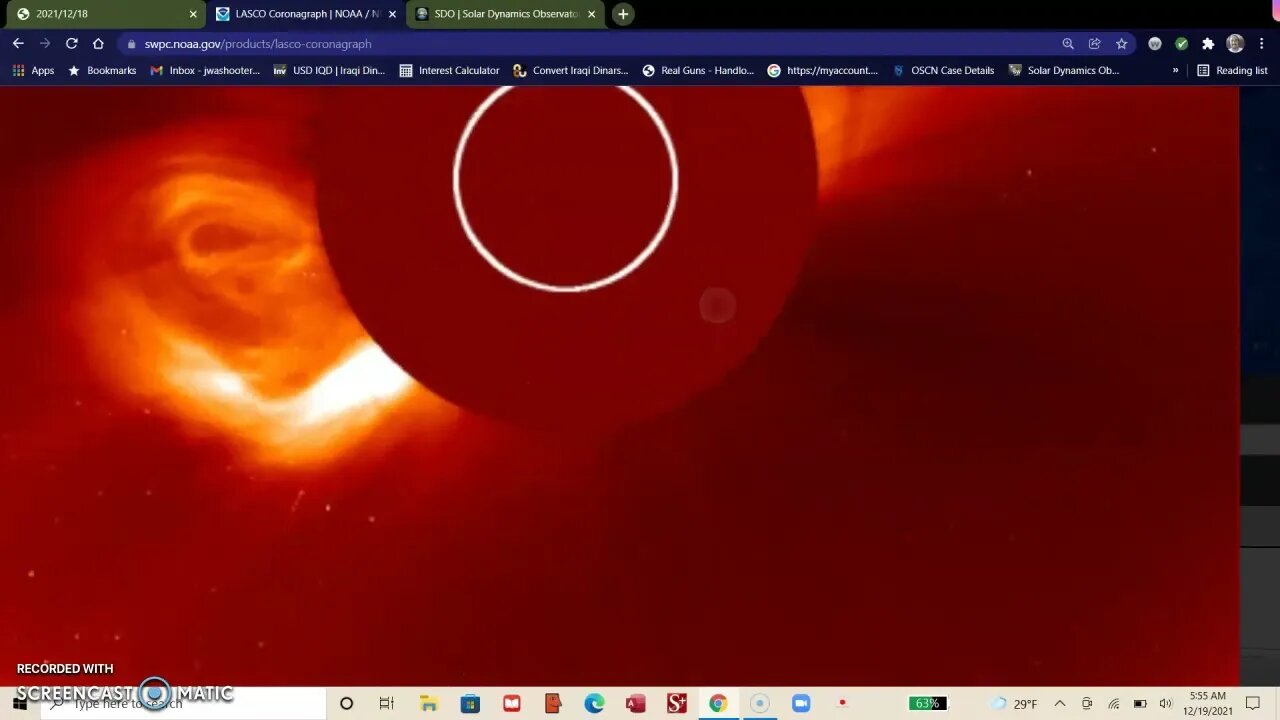
Task: Open volume control in tray
Action: 1165,704
